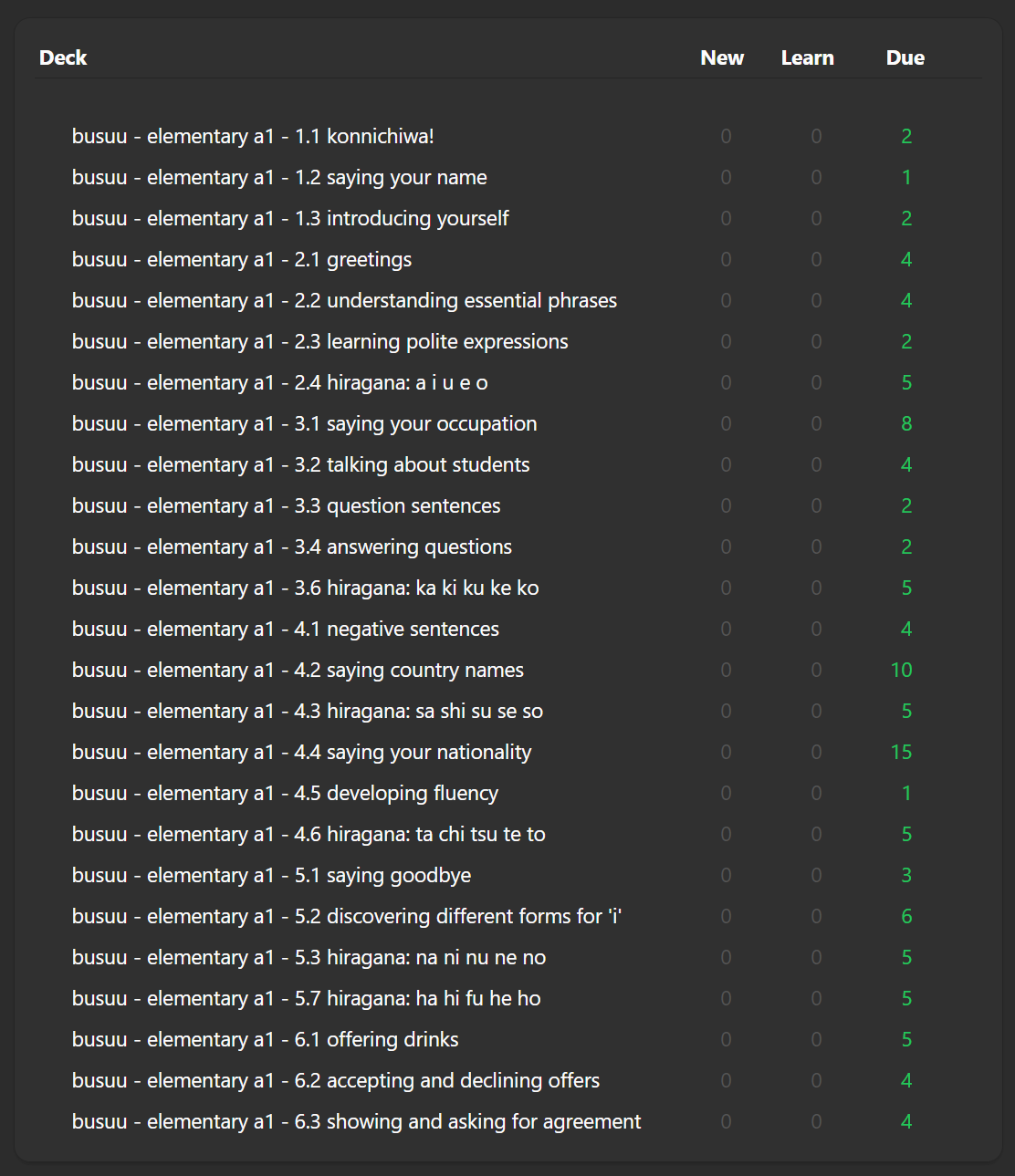
Task: Select the 5.1 saying goodbye deck
Action: coord(271,876)
